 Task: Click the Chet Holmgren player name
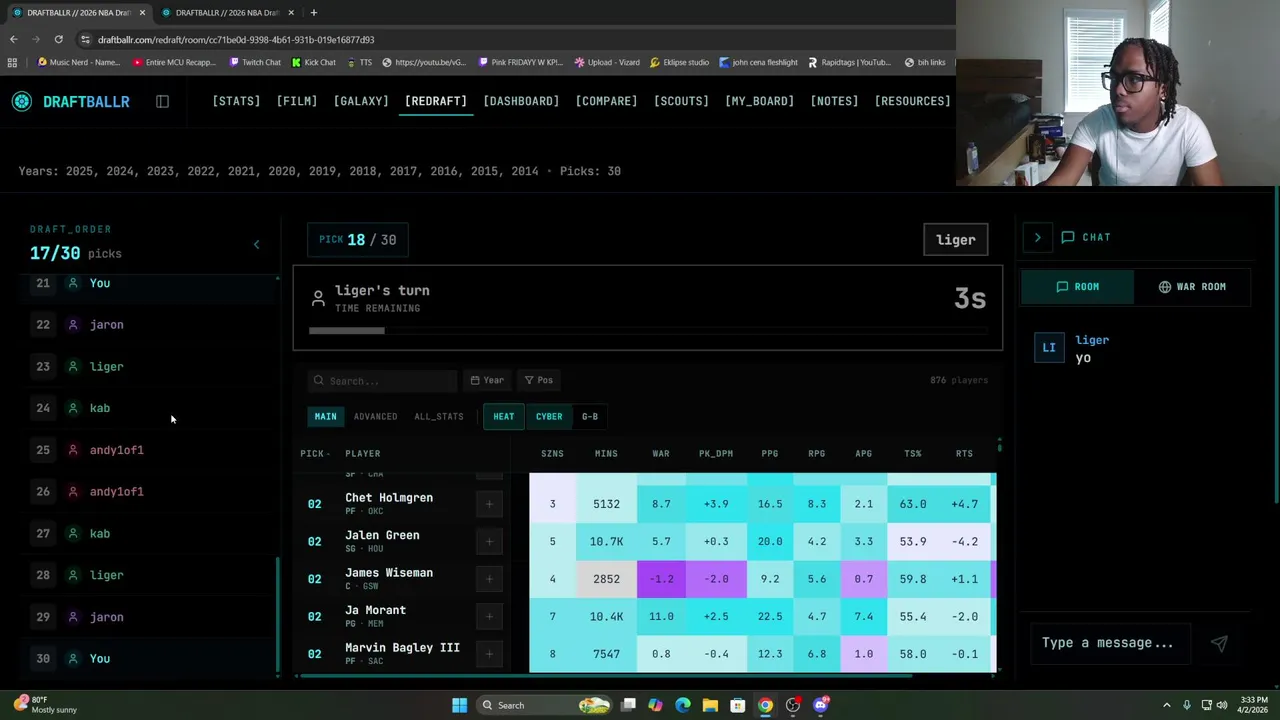(x=389, y=498)
